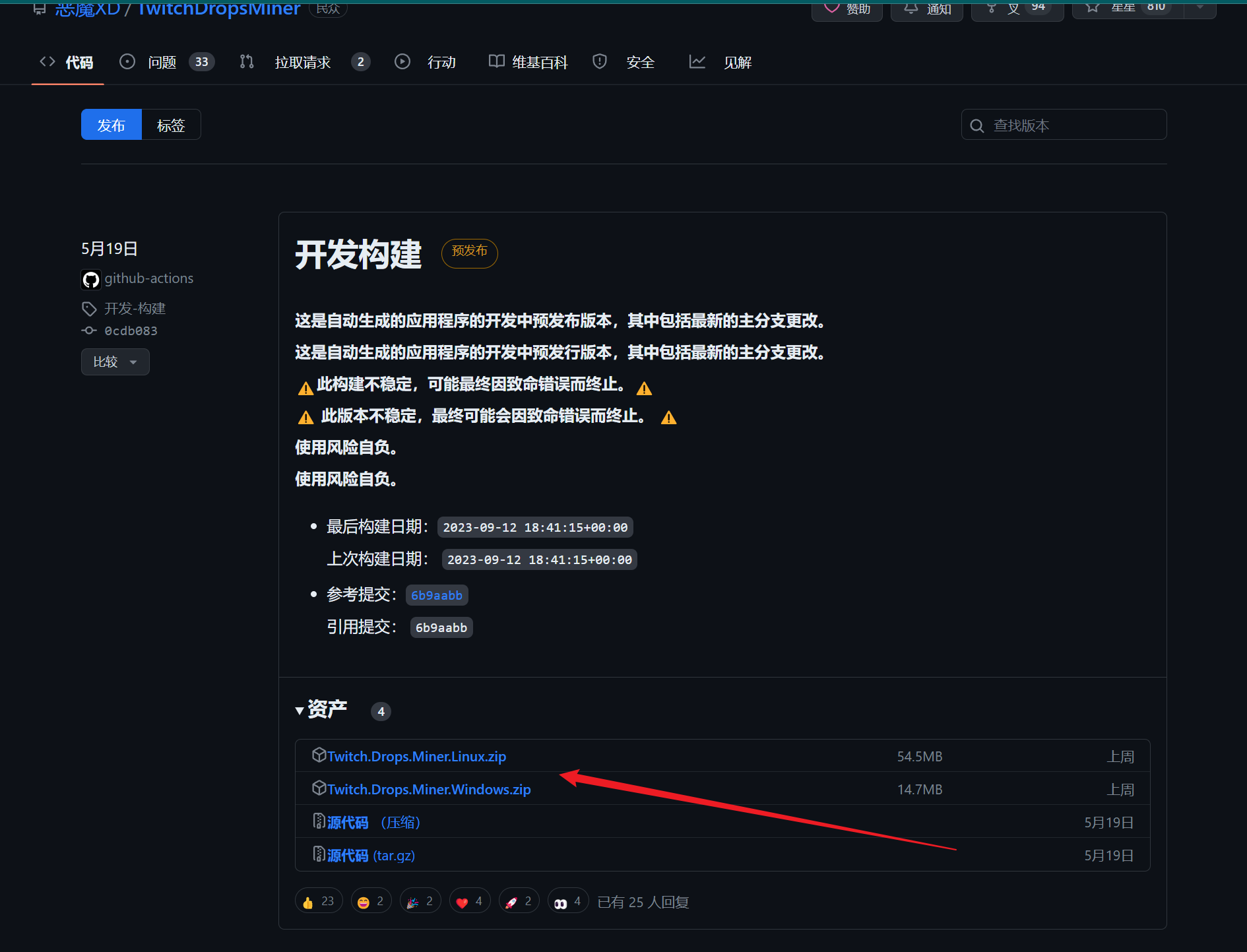Click the 预发布 pre-release badge
The height and width of the screenshot is (952, 1247).
[x=469, y=253]
